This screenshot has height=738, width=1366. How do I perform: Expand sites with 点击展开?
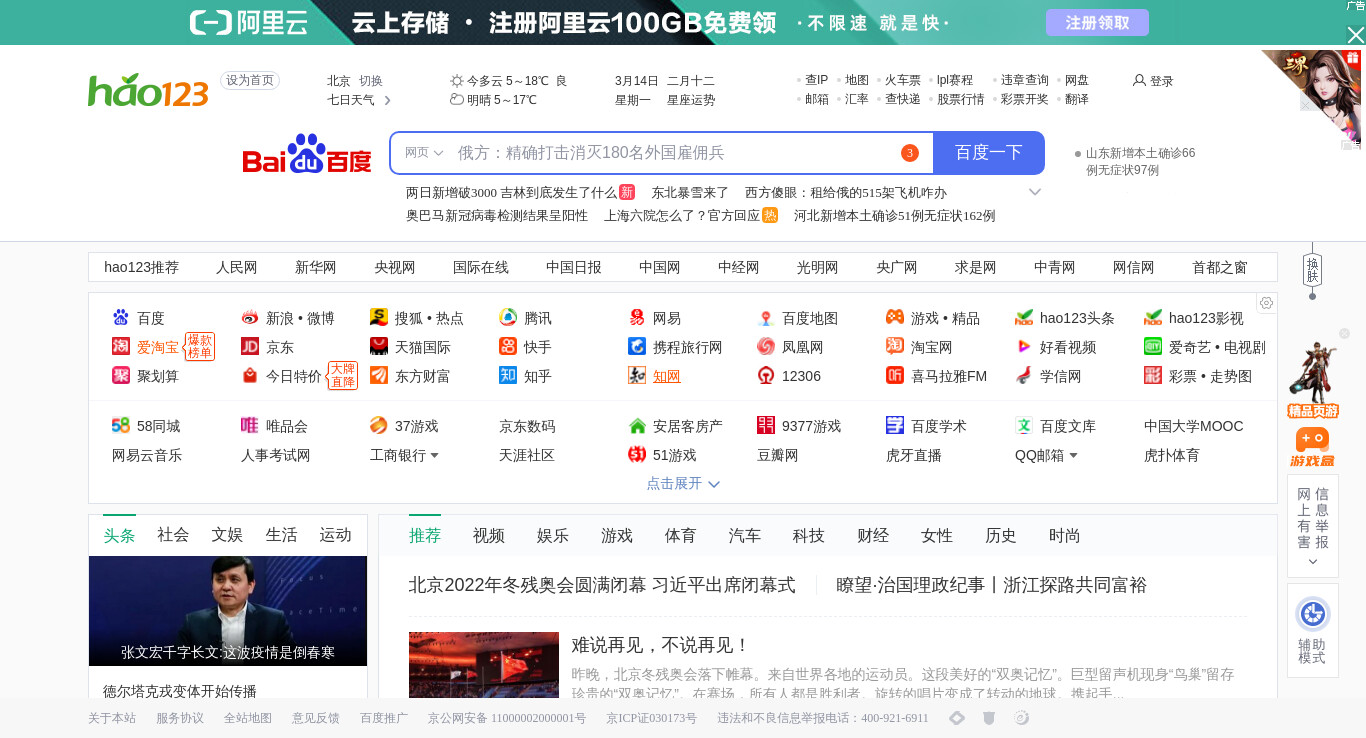[x=683, y=483]
